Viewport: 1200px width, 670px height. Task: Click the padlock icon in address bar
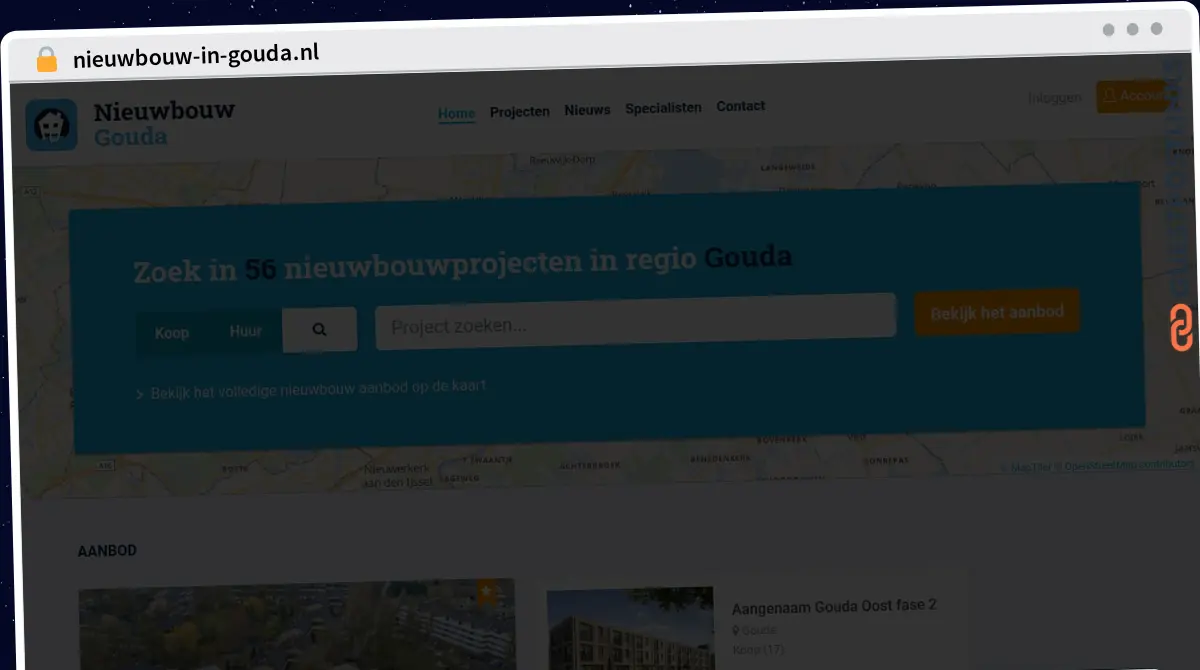(x=46, y=59)
